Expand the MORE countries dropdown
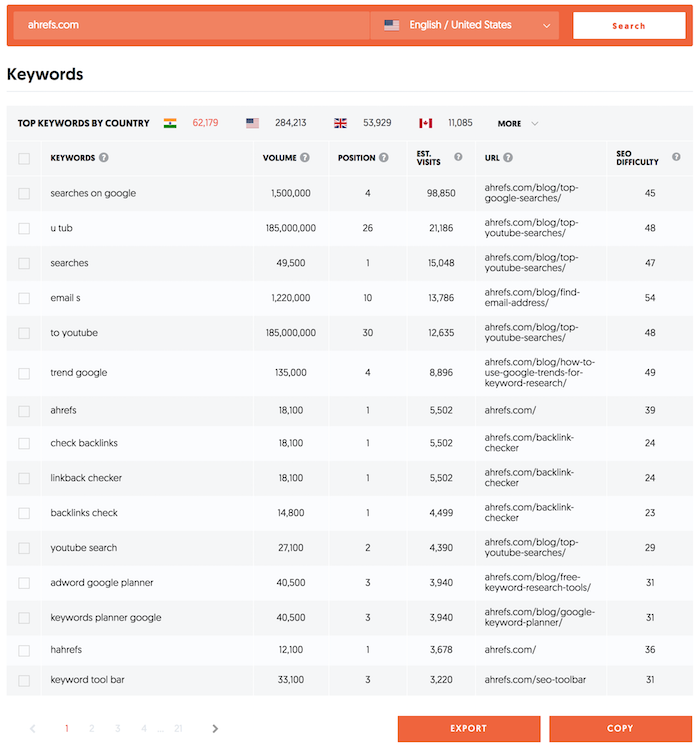The height and width of the screenshot is (750, 700). 518,123
